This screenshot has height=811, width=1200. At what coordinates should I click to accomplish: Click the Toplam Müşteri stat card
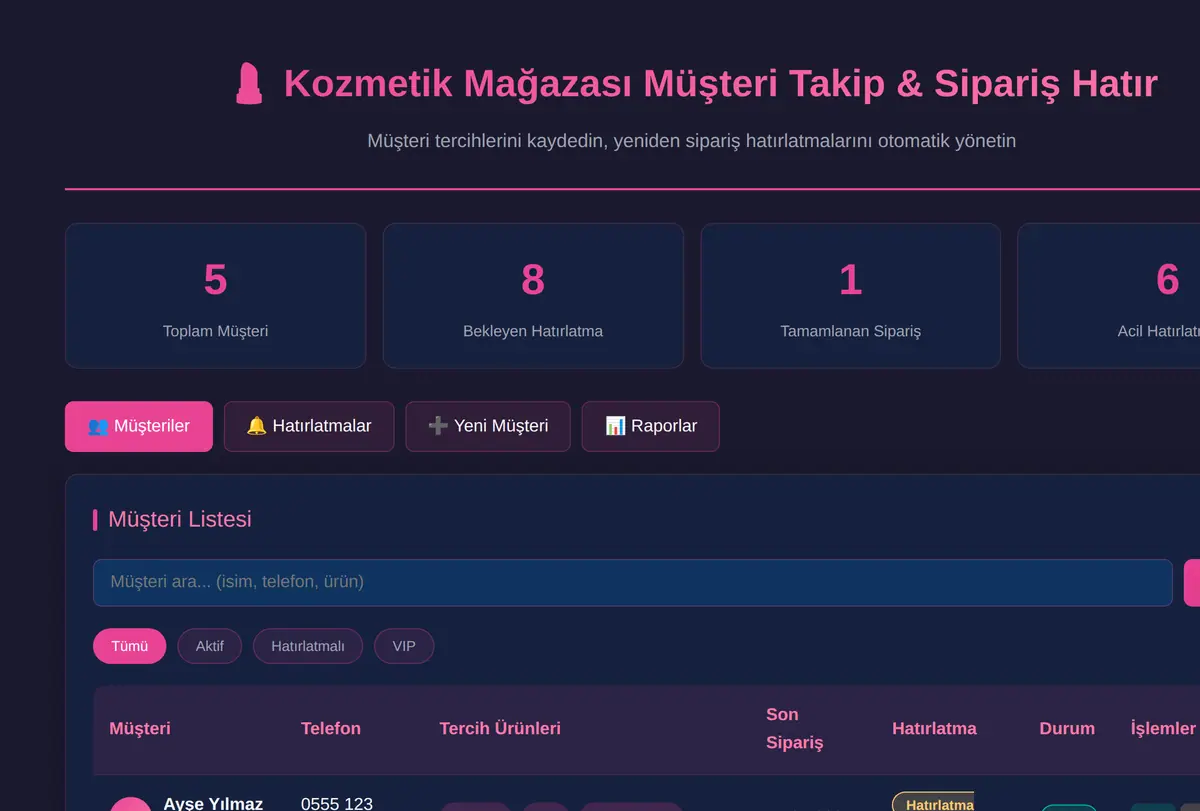click(x=216, y=296)
